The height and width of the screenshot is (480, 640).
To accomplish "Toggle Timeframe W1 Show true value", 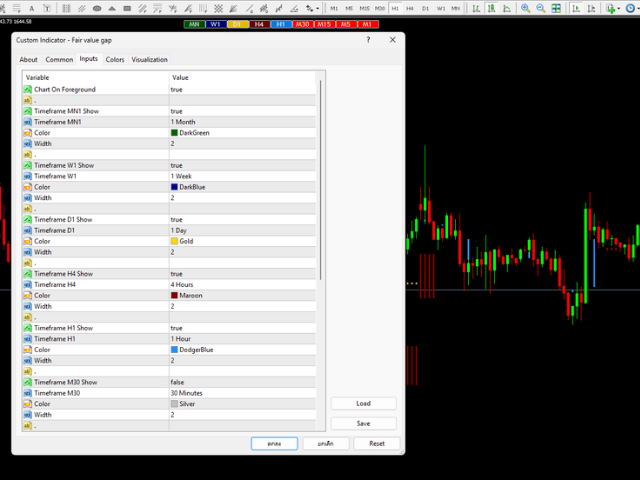I will pos(242,165).
